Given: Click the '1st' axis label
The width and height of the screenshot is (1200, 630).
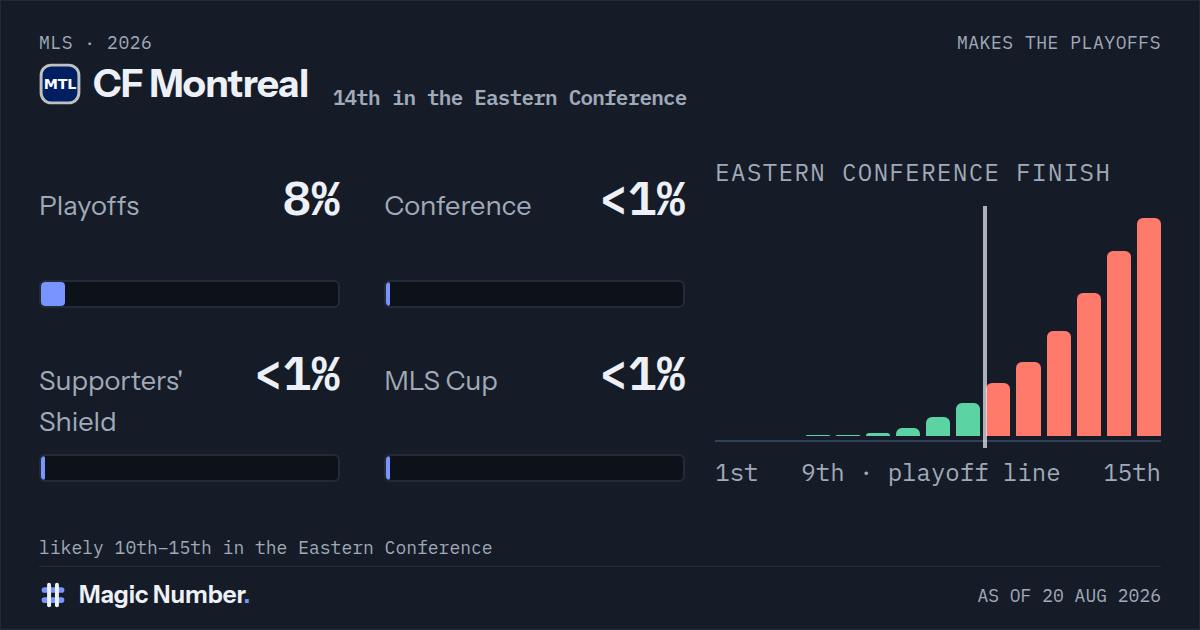Looking at the screenshot, I should point(737,473).
